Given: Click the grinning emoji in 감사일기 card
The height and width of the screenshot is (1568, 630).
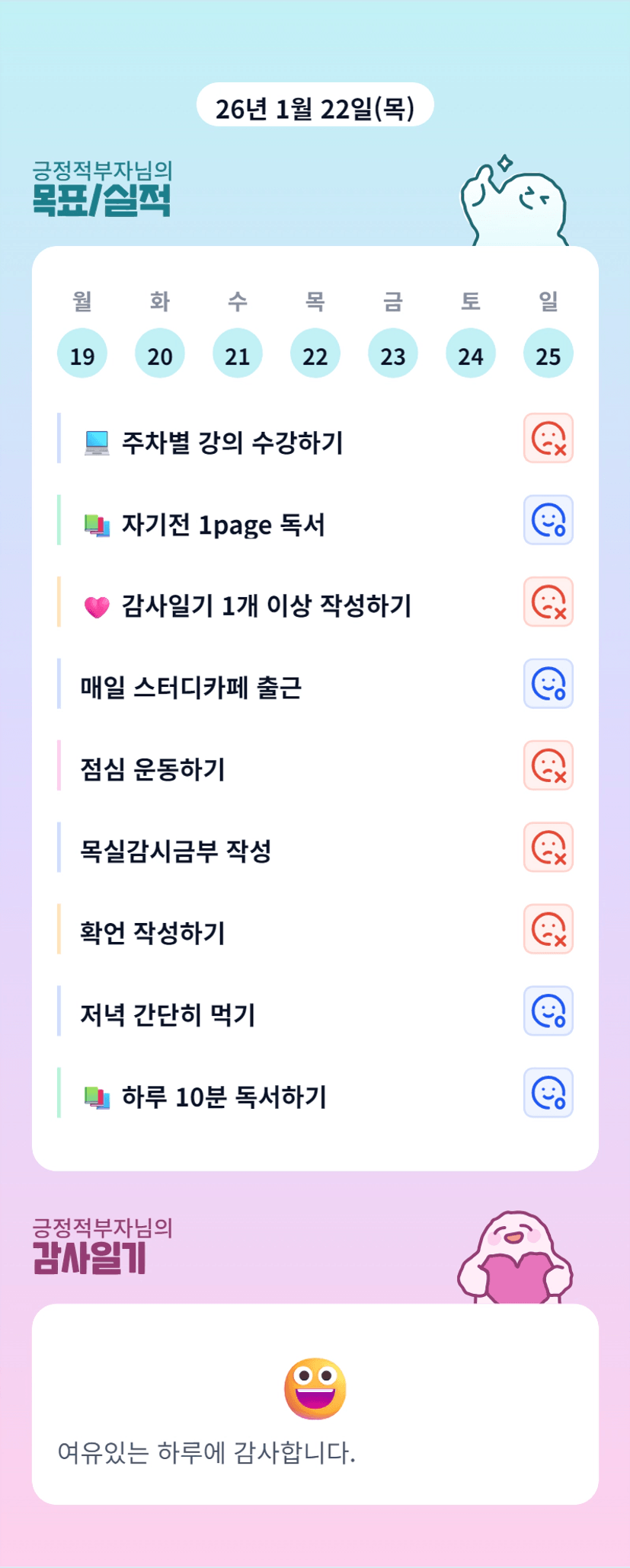Looking at the screenshot, I should point(315,1388).
